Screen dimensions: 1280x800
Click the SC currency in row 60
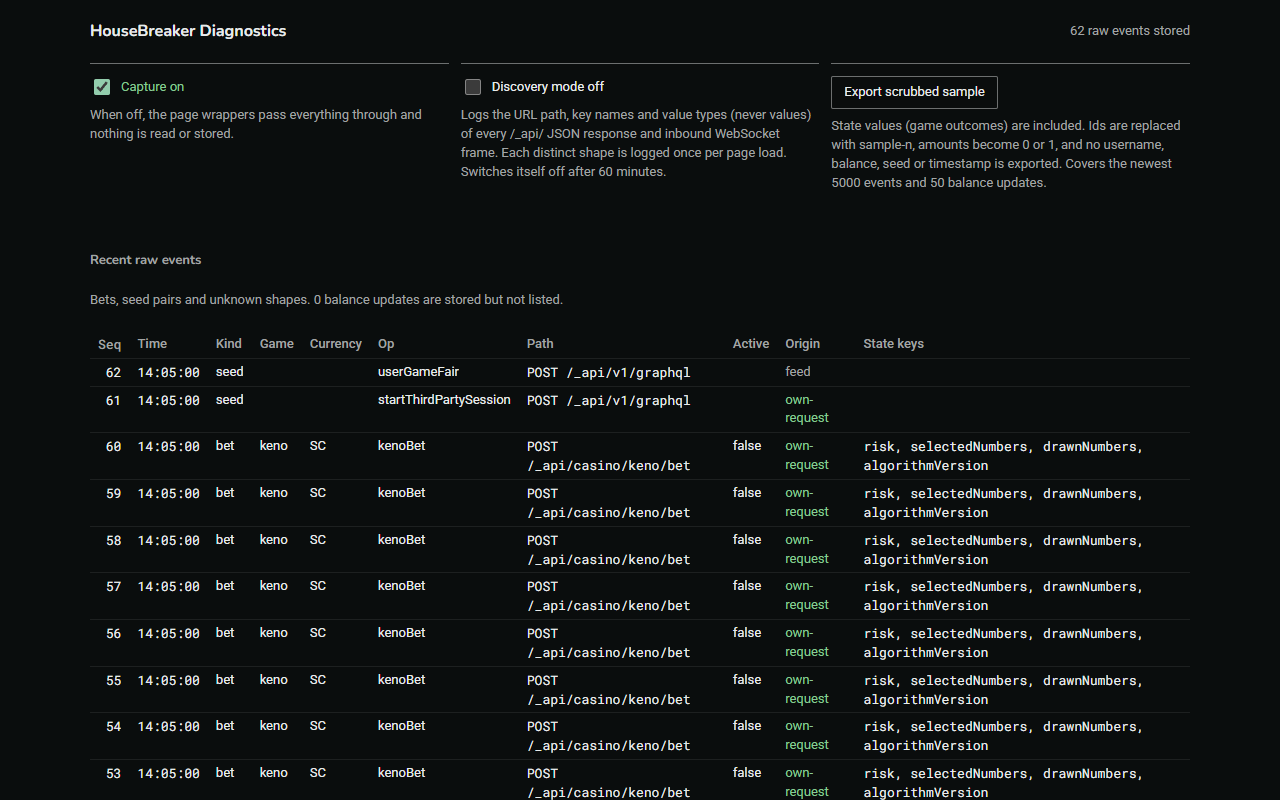pyautogui.click(x=318, y=446)
